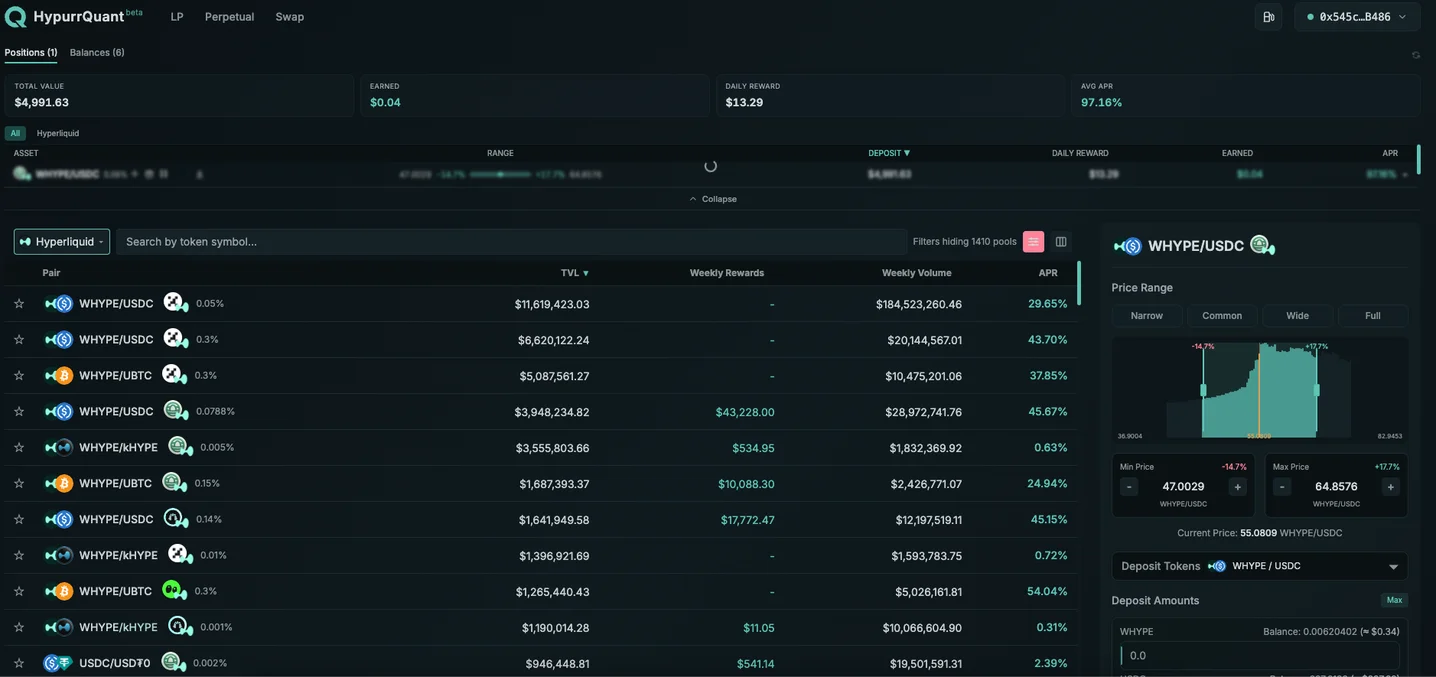The height and width of the screenshot is (677, 1436).
Task: Open the Deposit Tokens WHYPE / USDC dropdown
Action: click(1260, 566)
